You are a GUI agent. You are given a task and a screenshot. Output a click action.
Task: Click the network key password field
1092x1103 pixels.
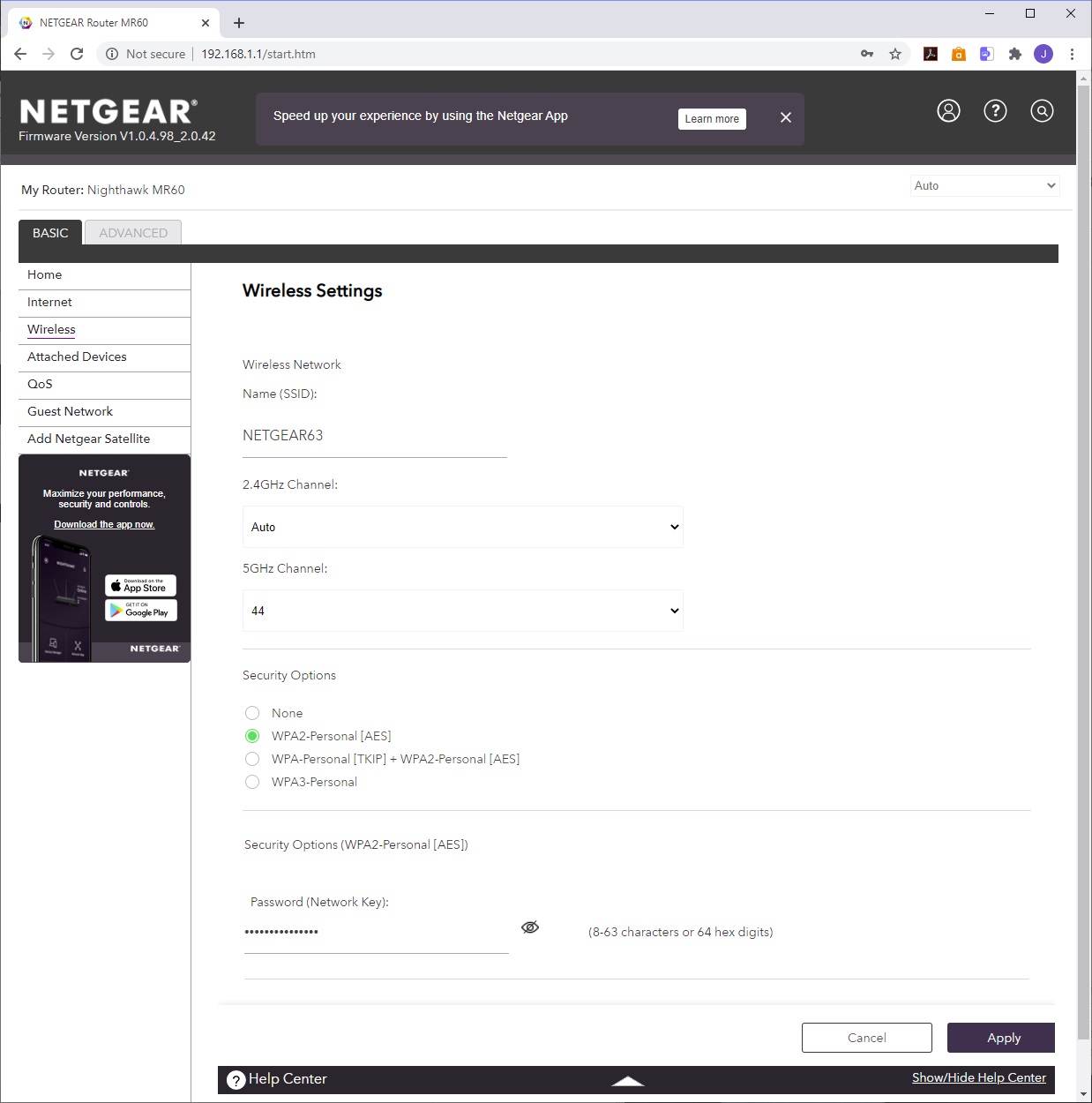pos(377,932)
